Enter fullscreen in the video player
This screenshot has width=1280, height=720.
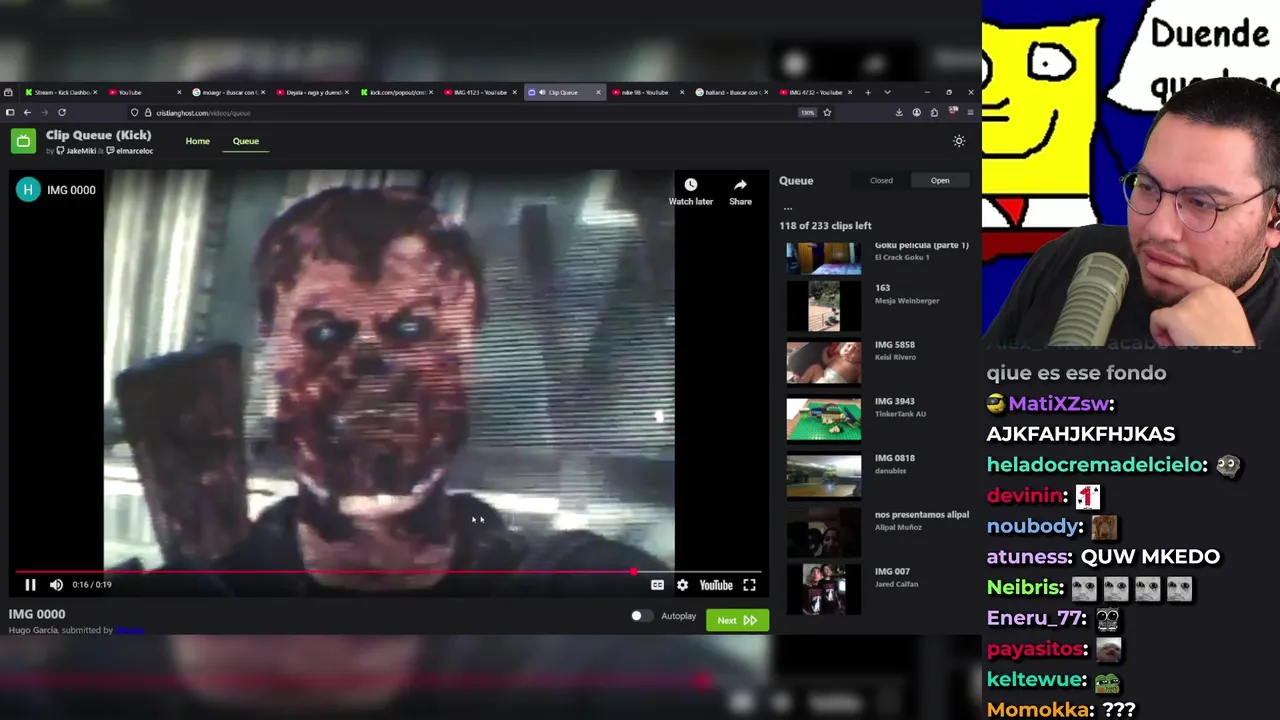point(749,585)
